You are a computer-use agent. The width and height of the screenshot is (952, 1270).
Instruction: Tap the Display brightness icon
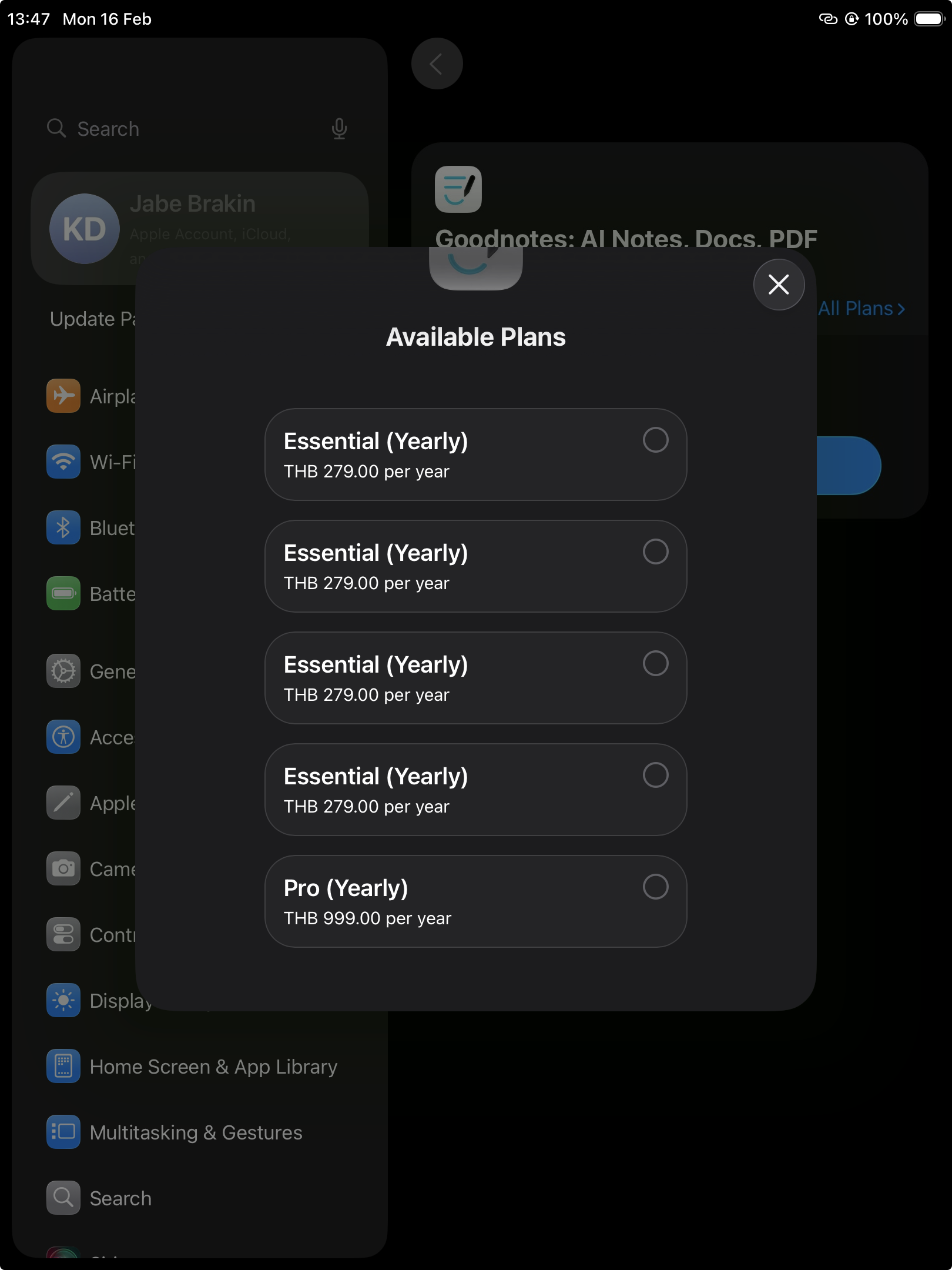point(63,1000)
